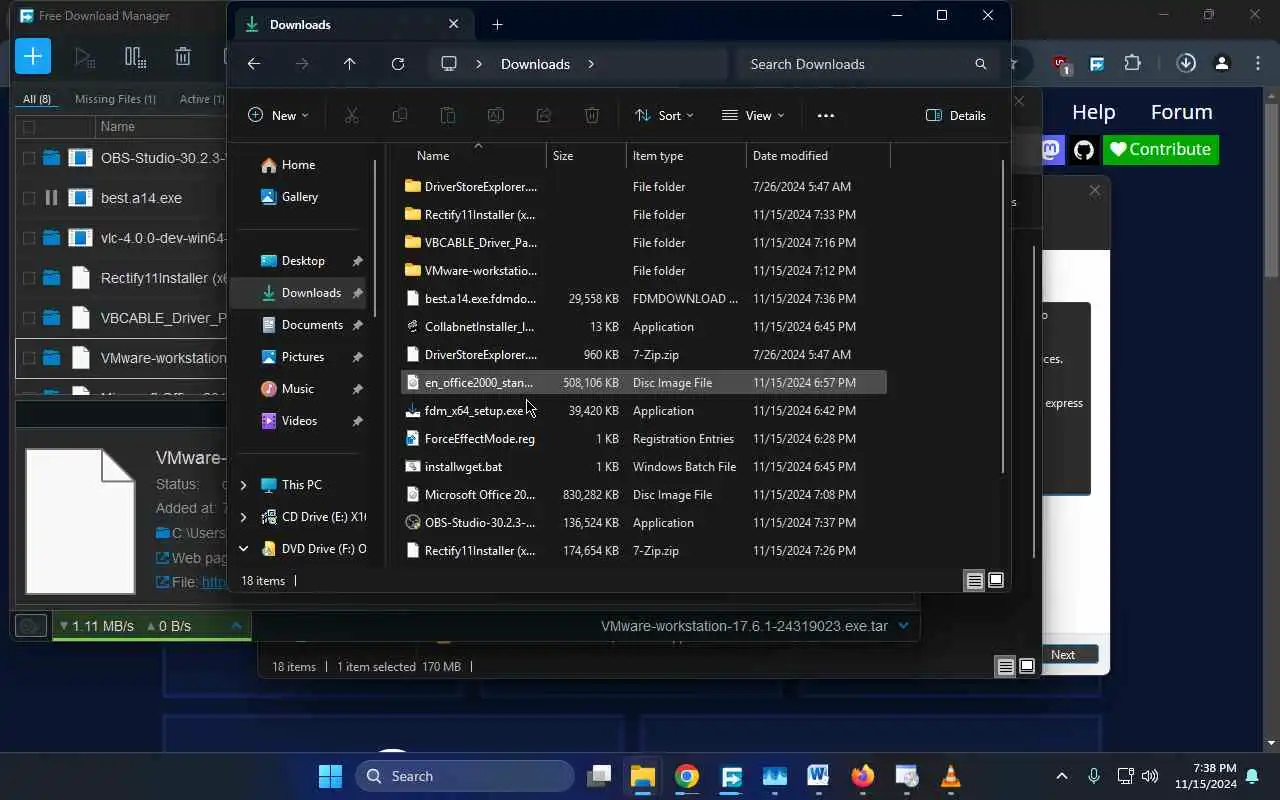Select the Downloads tab in Explorer title bar
The width and height of the screenshot is (1280, 800).
pyautogui.click(x=354, y=24)
